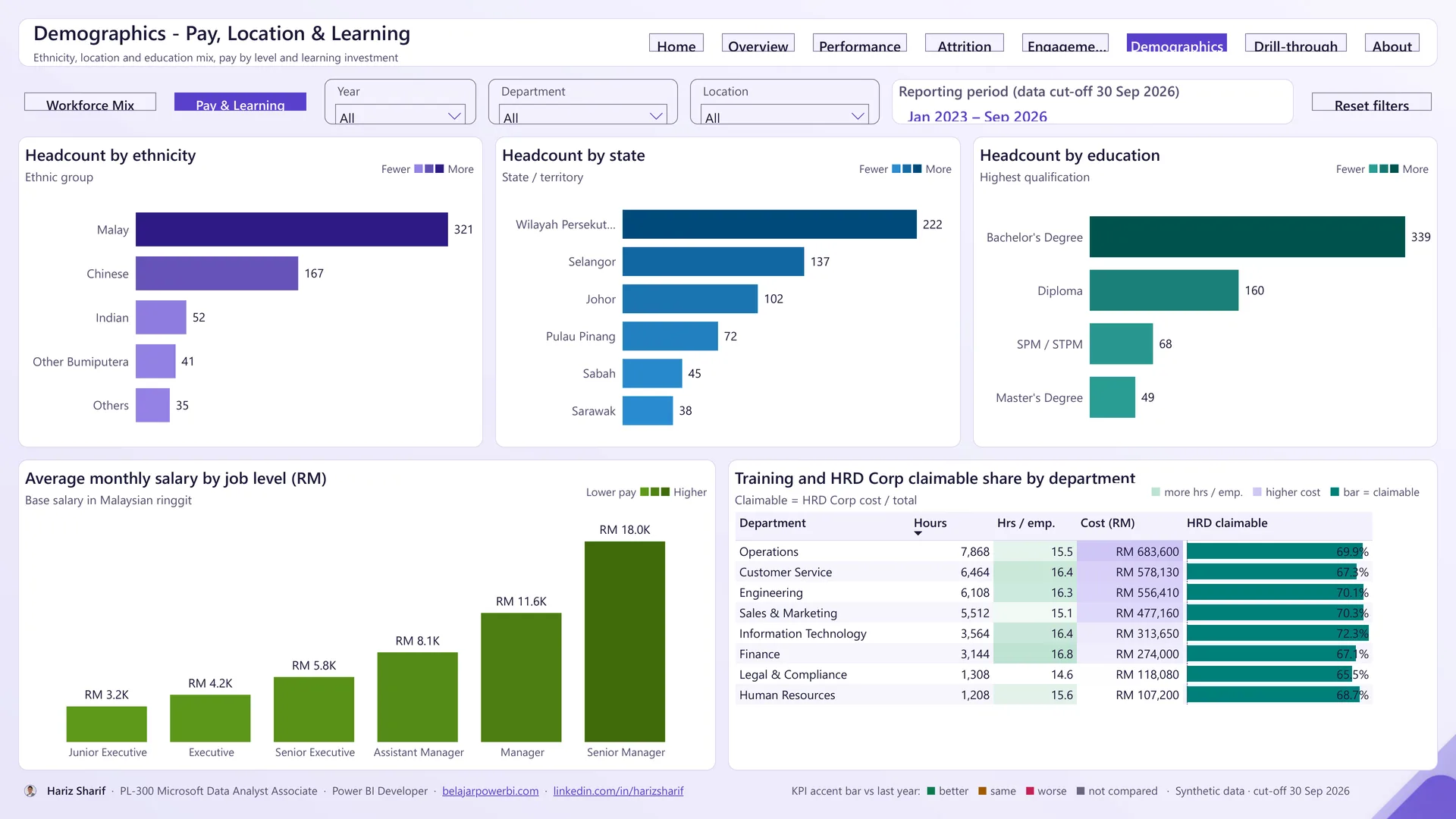This screenshot has height=819, width=1456.
Task: Open the Year dropdown
Action: 400,115
